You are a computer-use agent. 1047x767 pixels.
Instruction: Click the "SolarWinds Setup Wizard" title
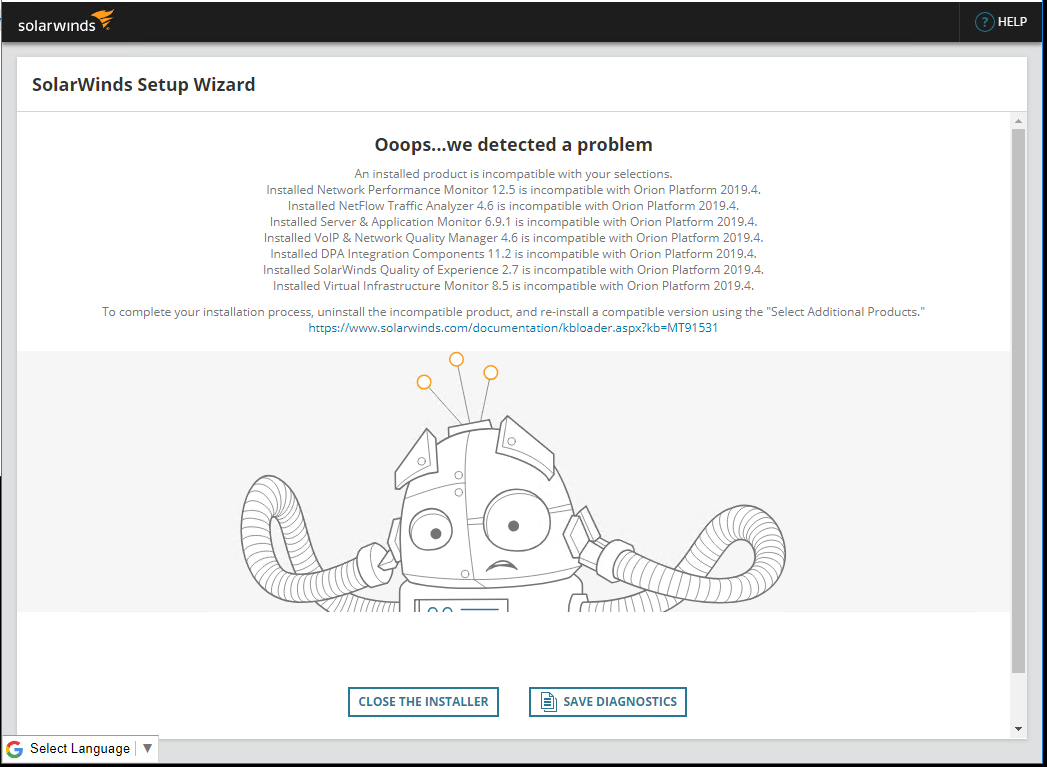144,85
